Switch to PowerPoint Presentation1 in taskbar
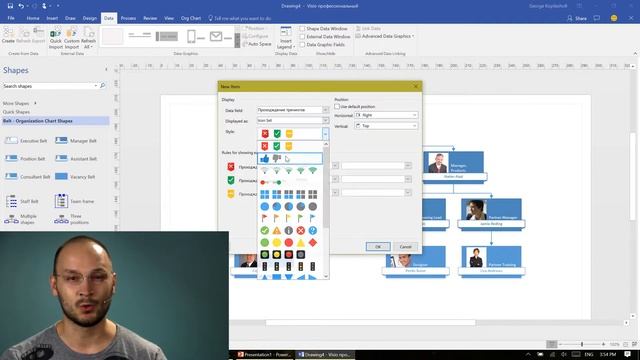 (264, 355)
